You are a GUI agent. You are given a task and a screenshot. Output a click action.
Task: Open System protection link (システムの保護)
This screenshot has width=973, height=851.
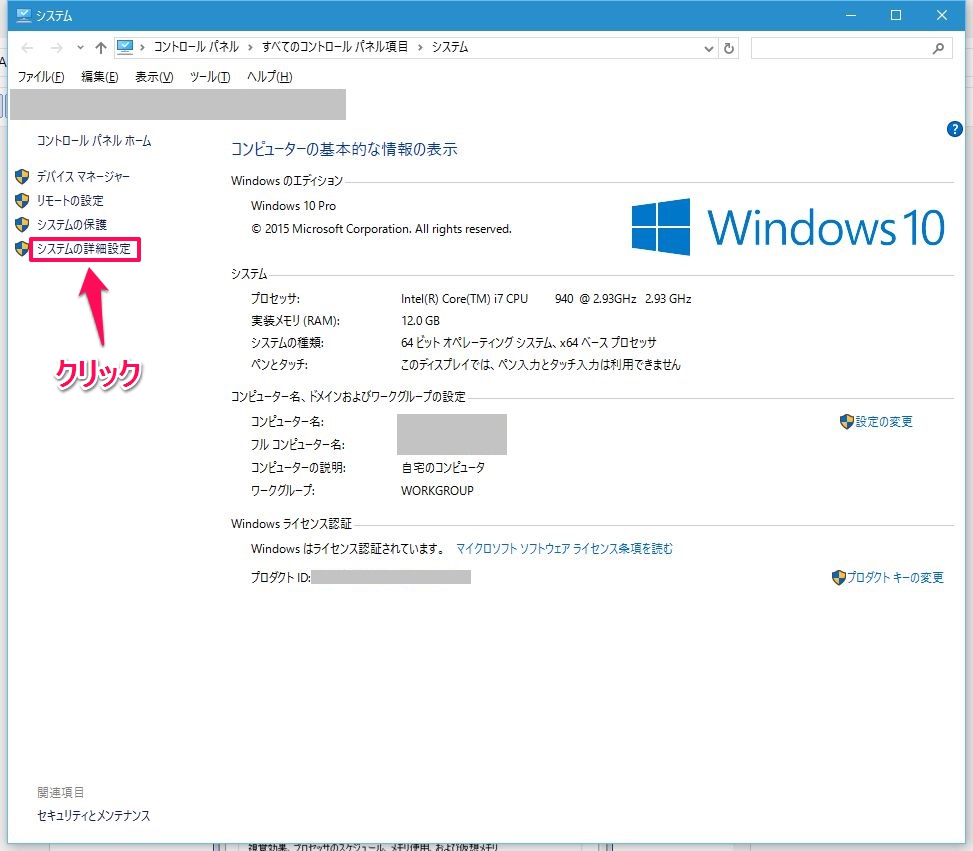(72, 224)
